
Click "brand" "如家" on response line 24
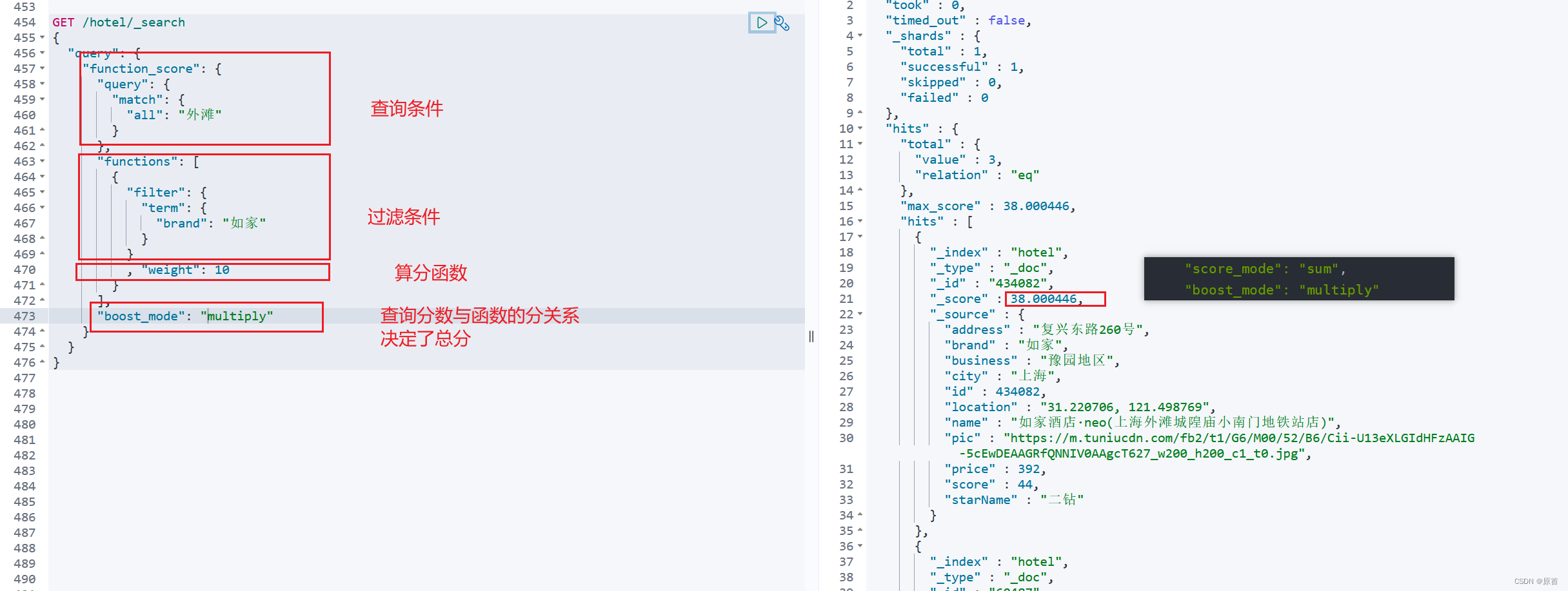pyautogui.click(x=1006, y=345)
